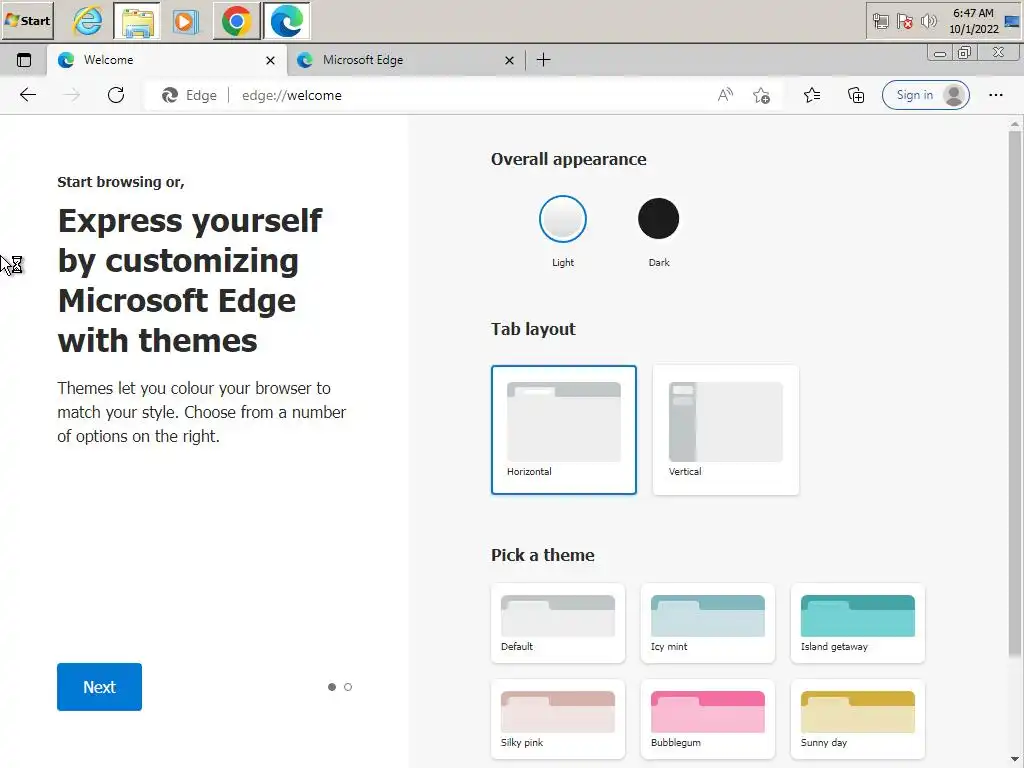Select the Light appearance option
1024x768 pixels.
563,219
